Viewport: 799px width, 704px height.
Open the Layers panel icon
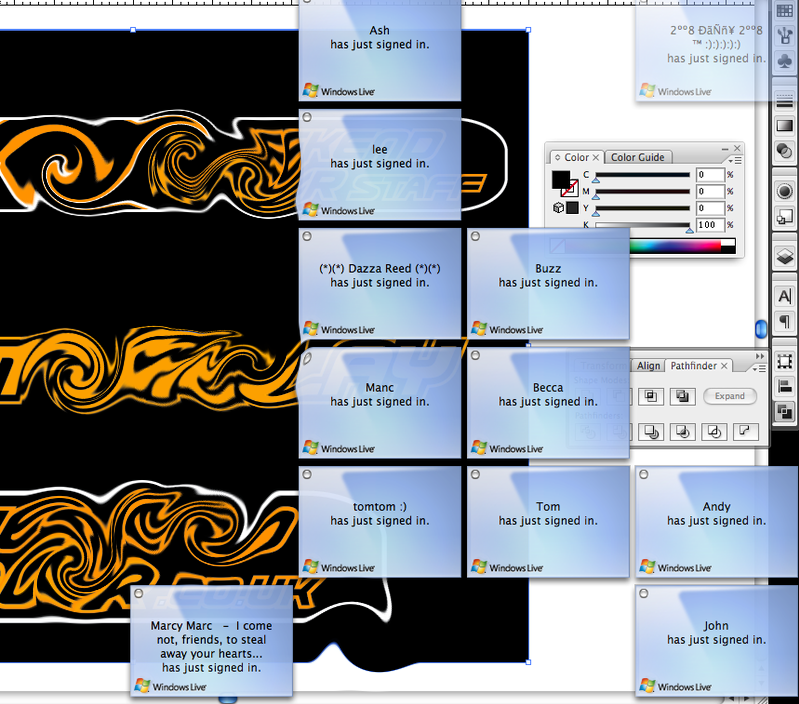785,255
